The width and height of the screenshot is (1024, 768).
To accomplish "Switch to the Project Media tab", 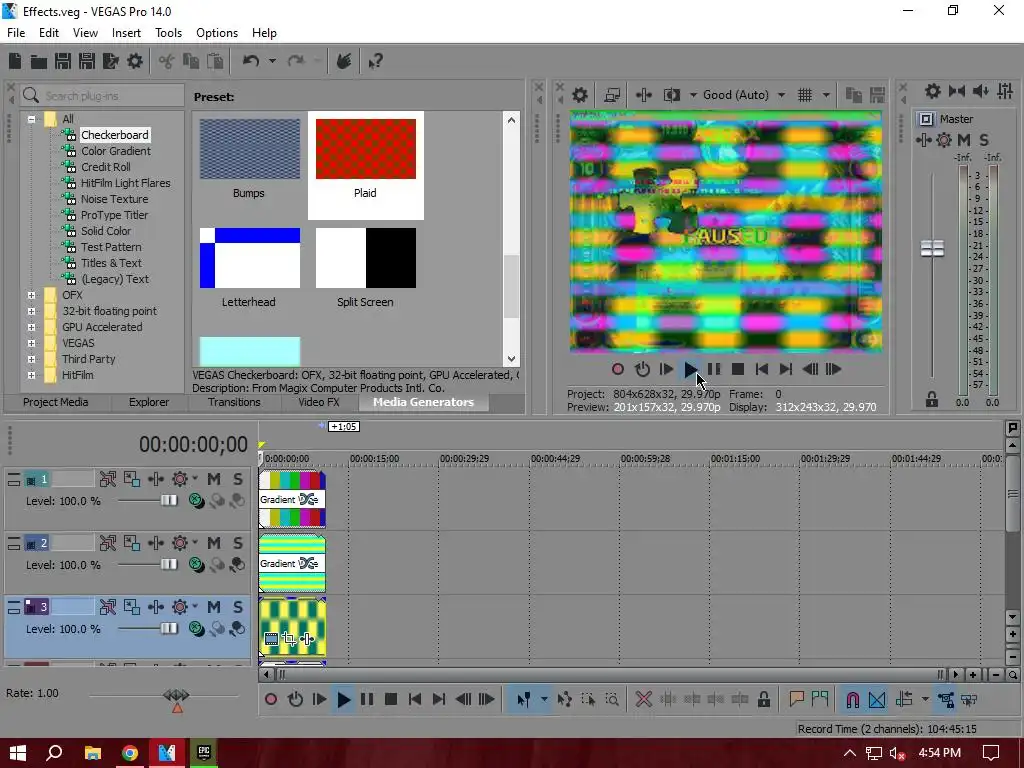I will point(56,402).
